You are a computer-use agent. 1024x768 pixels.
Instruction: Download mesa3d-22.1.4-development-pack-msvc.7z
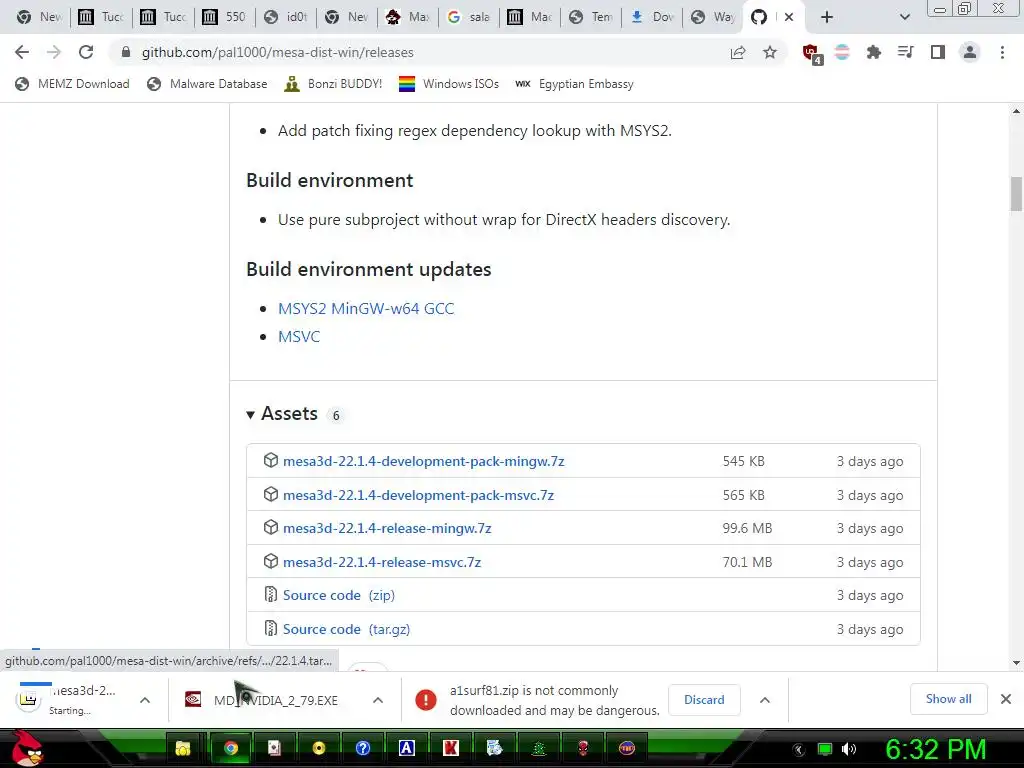pyautogui.click(x=418, y=495)
